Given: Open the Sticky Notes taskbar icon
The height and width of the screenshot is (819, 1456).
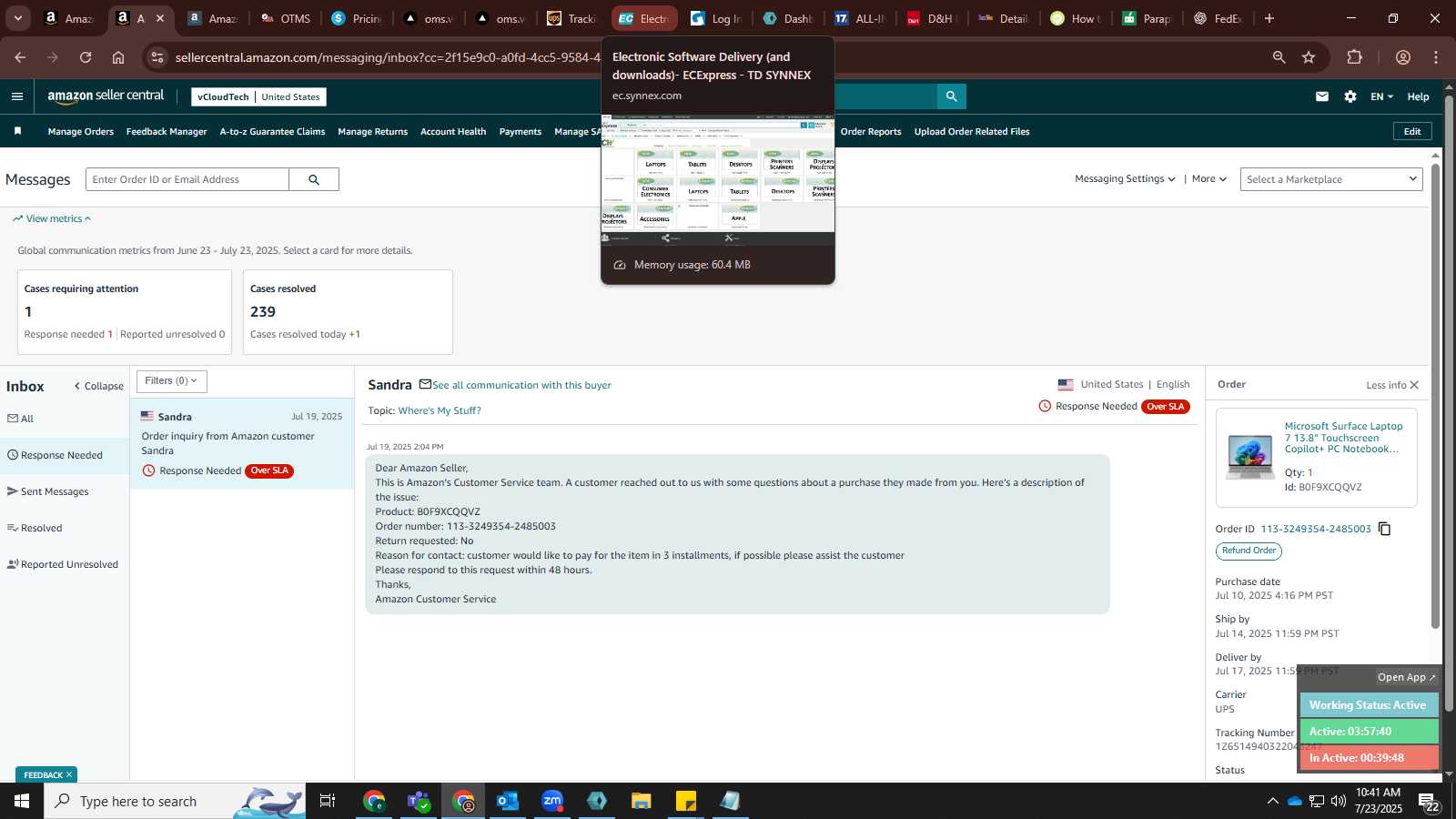Looking at the screenshot, I should (x=686, y=801).
